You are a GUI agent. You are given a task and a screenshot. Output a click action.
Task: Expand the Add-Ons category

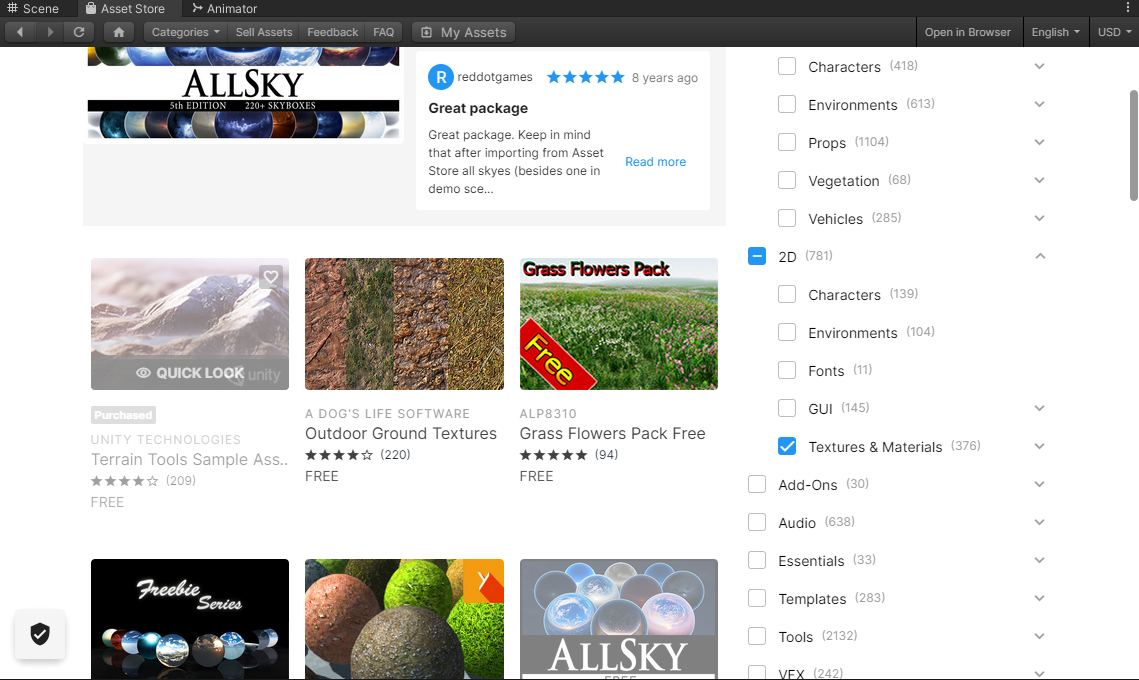(x=1039, y=484)
